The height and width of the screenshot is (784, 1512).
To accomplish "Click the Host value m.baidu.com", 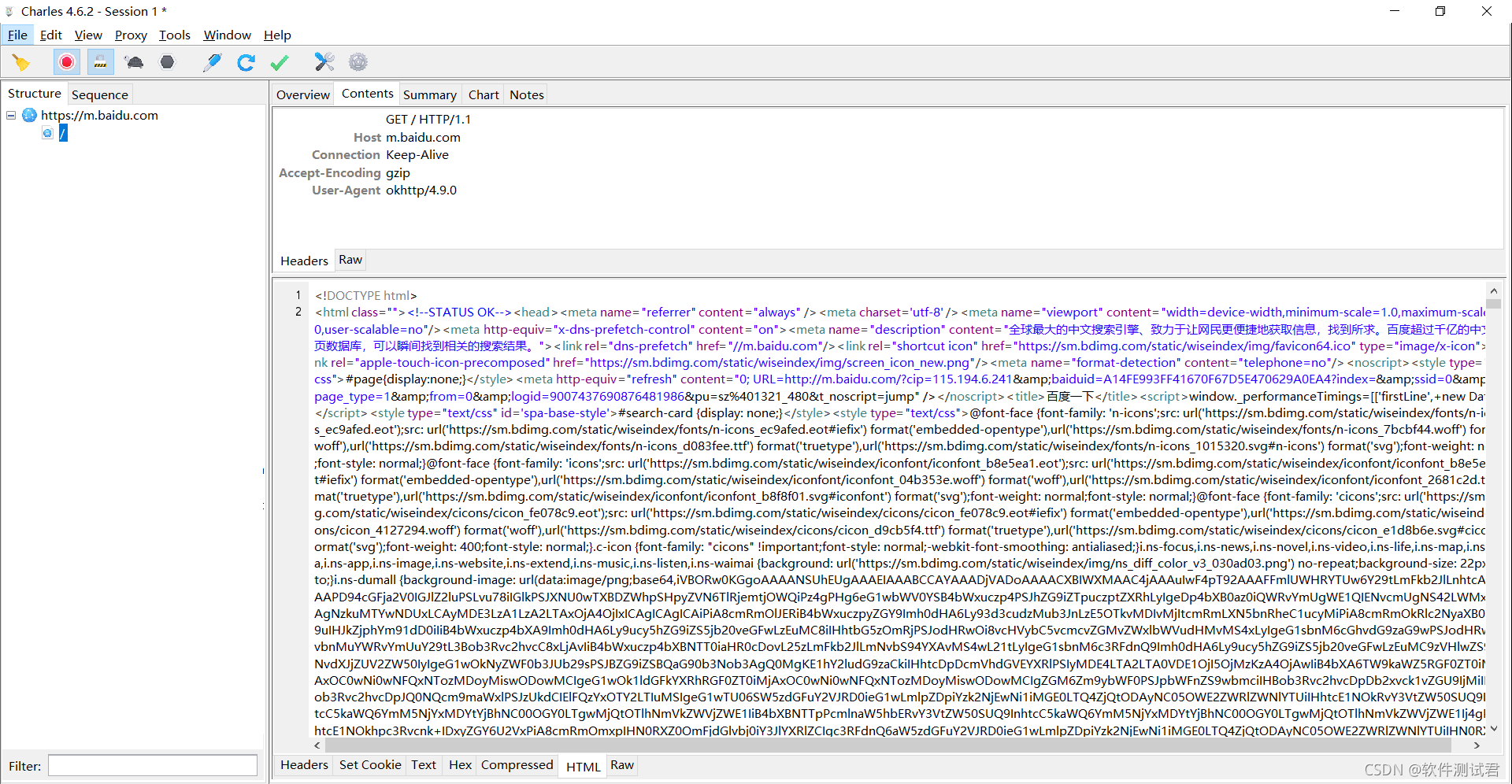I will [x=423, y=137].
